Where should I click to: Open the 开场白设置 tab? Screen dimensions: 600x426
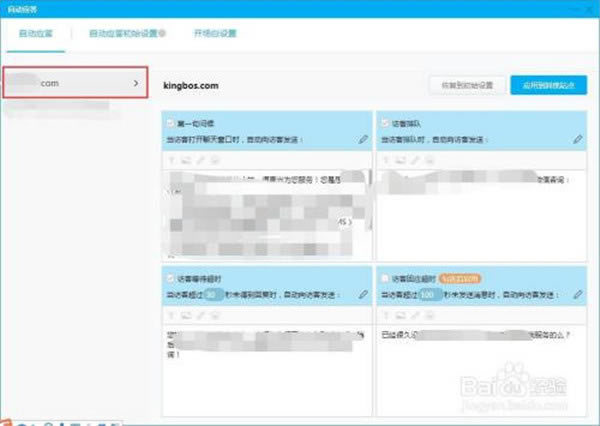[215, 33]
